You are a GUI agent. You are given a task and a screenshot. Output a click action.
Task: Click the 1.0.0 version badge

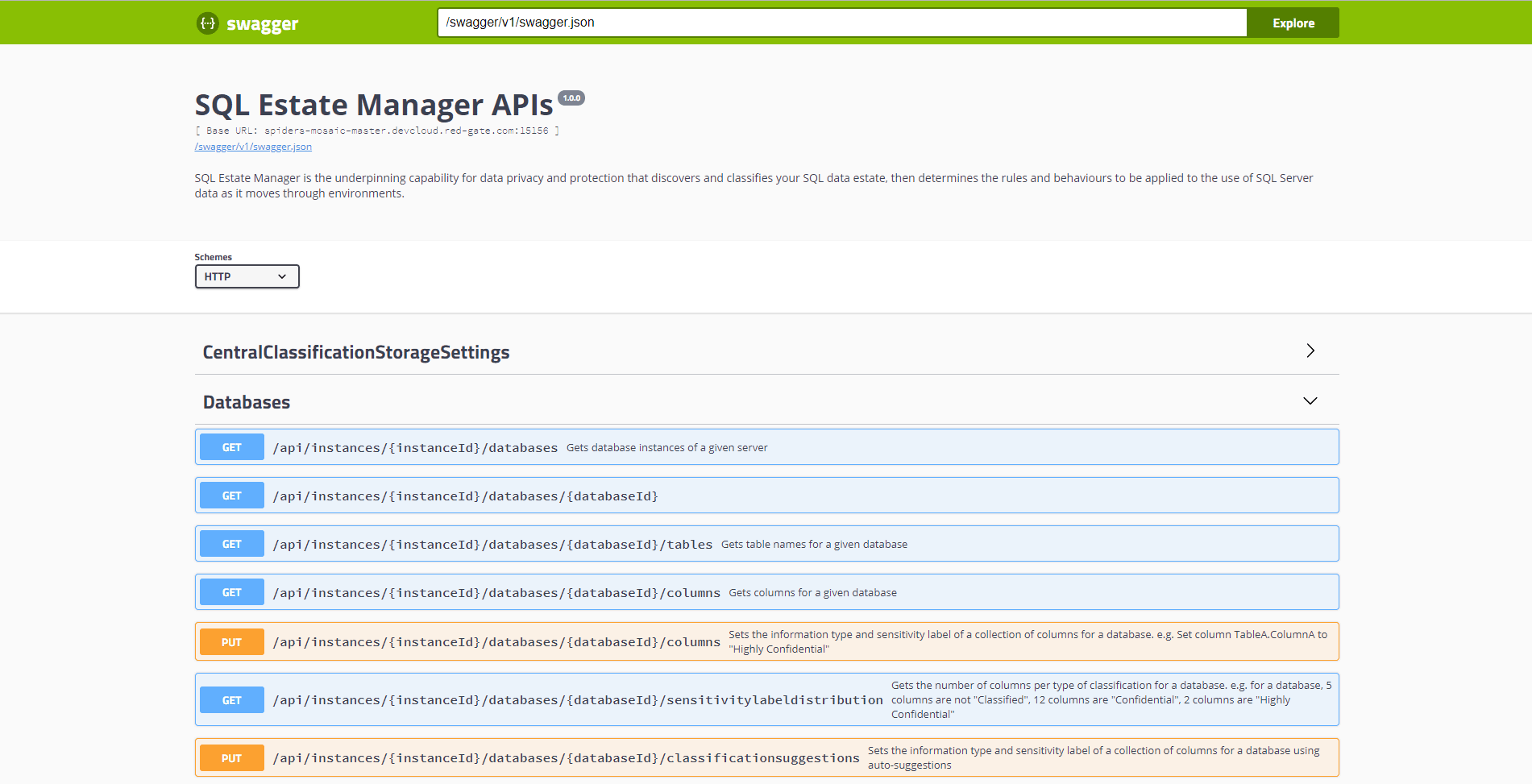(571, 97)
